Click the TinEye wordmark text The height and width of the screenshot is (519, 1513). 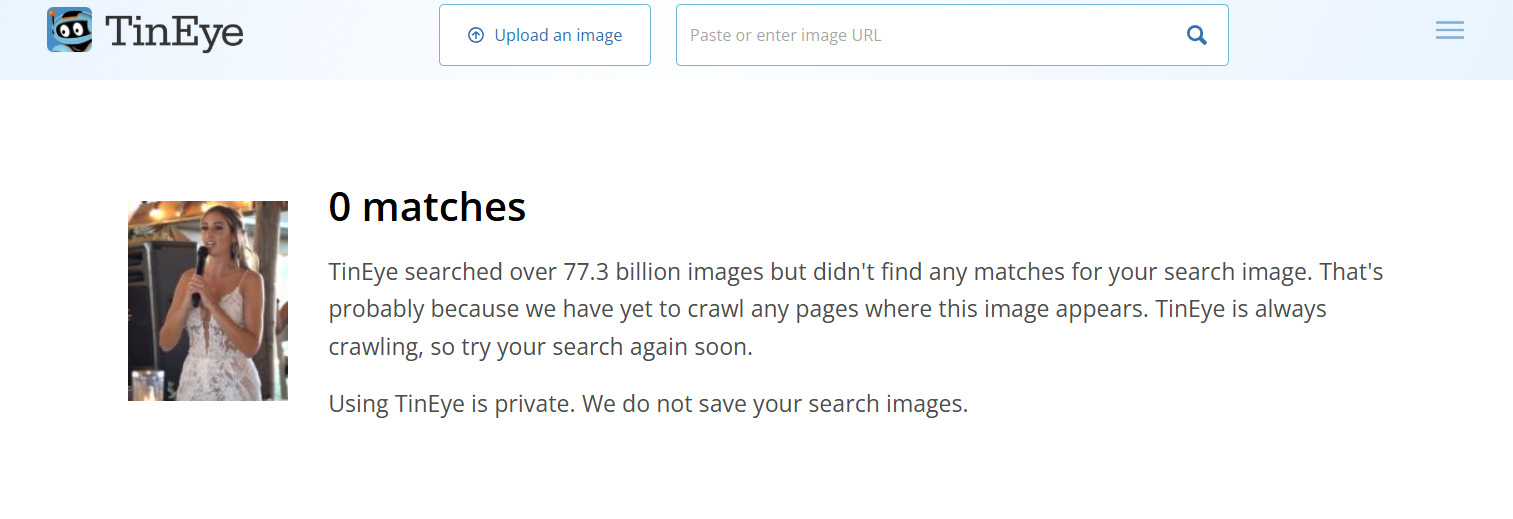[x=175, y=32]
